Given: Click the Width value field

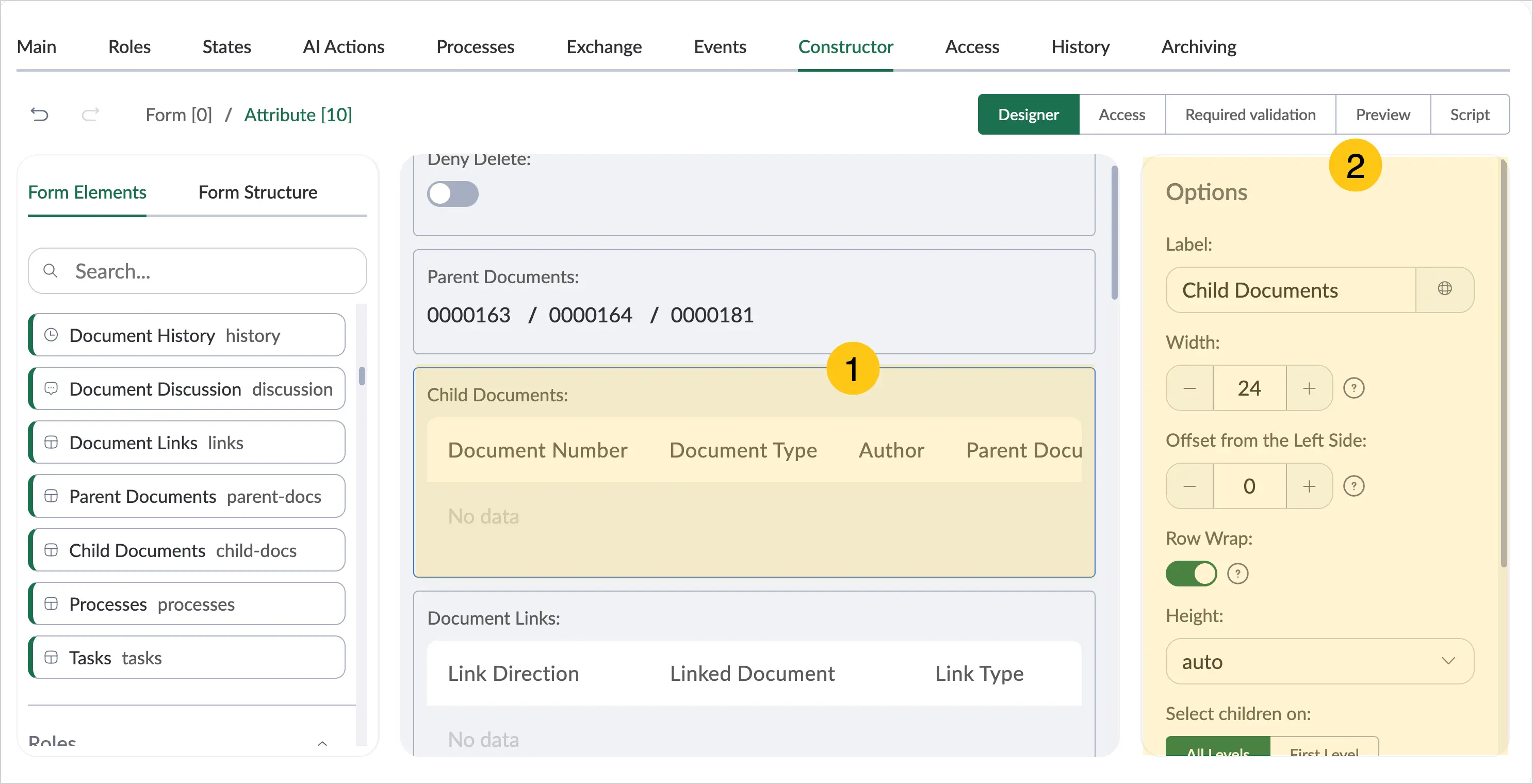Looking at the screenshot, I should tap(1249, 388).
